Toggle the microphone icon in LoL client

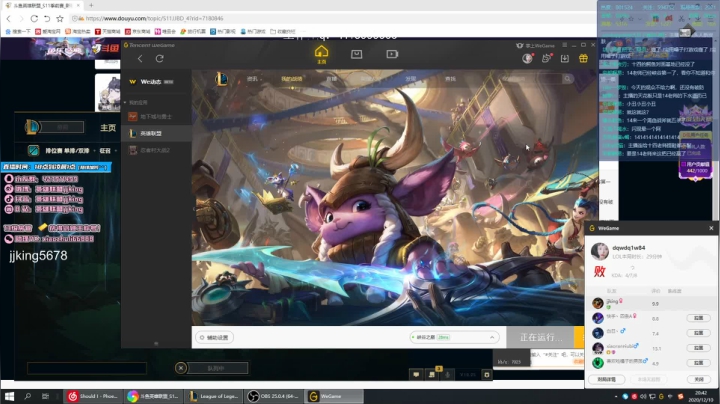tap(447, 375)
